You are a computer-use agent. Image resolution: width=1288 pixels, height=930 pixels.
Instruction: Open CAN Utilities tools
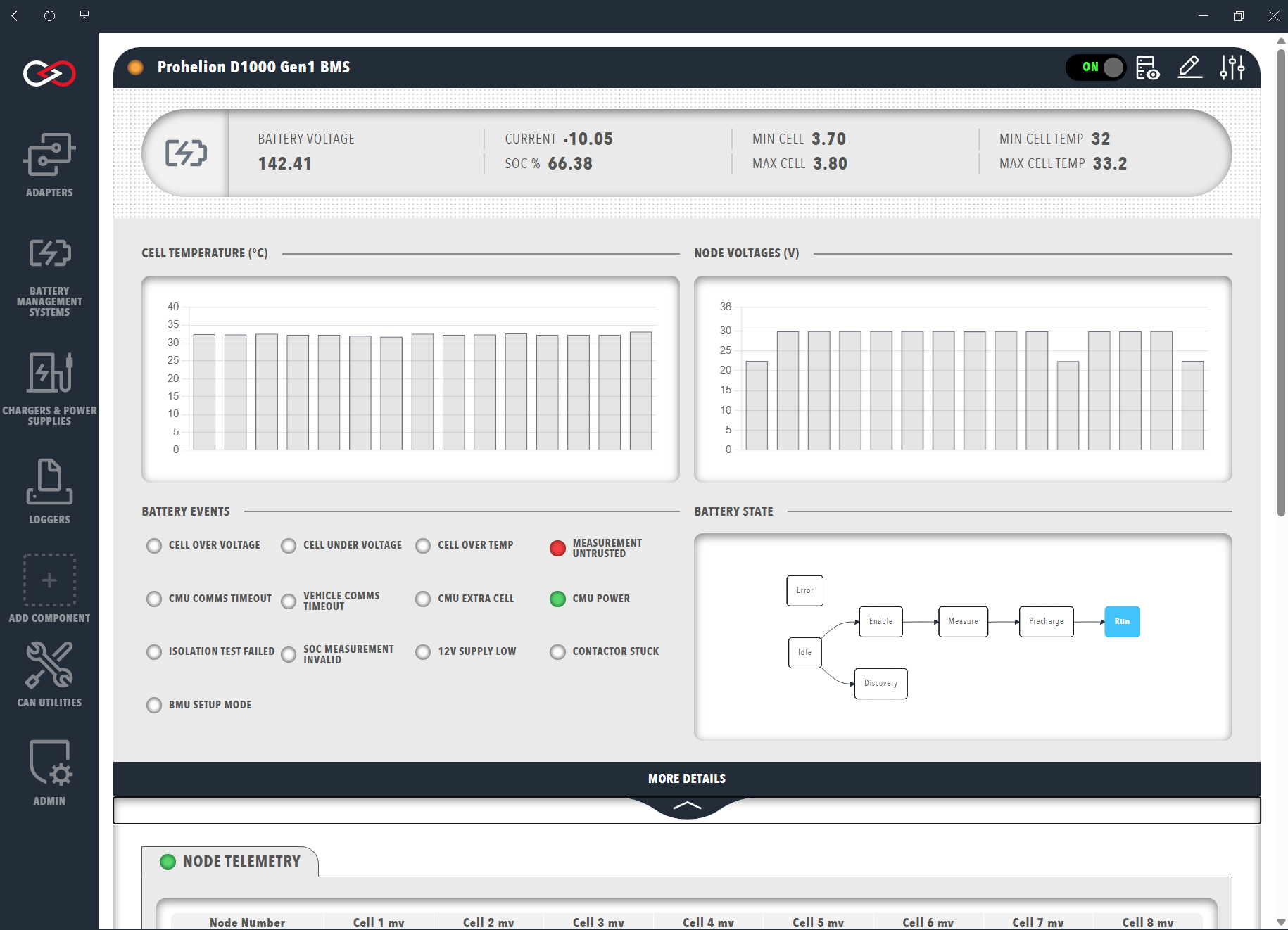pos(49,674)
